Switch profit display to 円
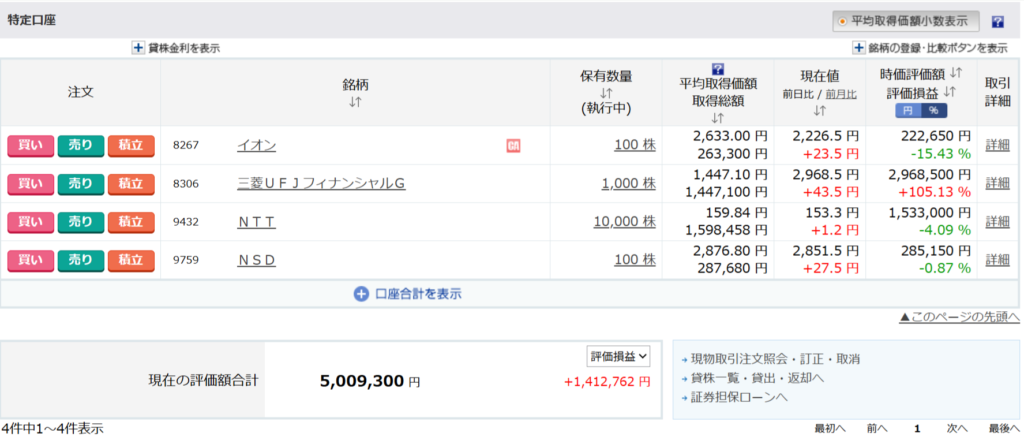 click(907, 110)
